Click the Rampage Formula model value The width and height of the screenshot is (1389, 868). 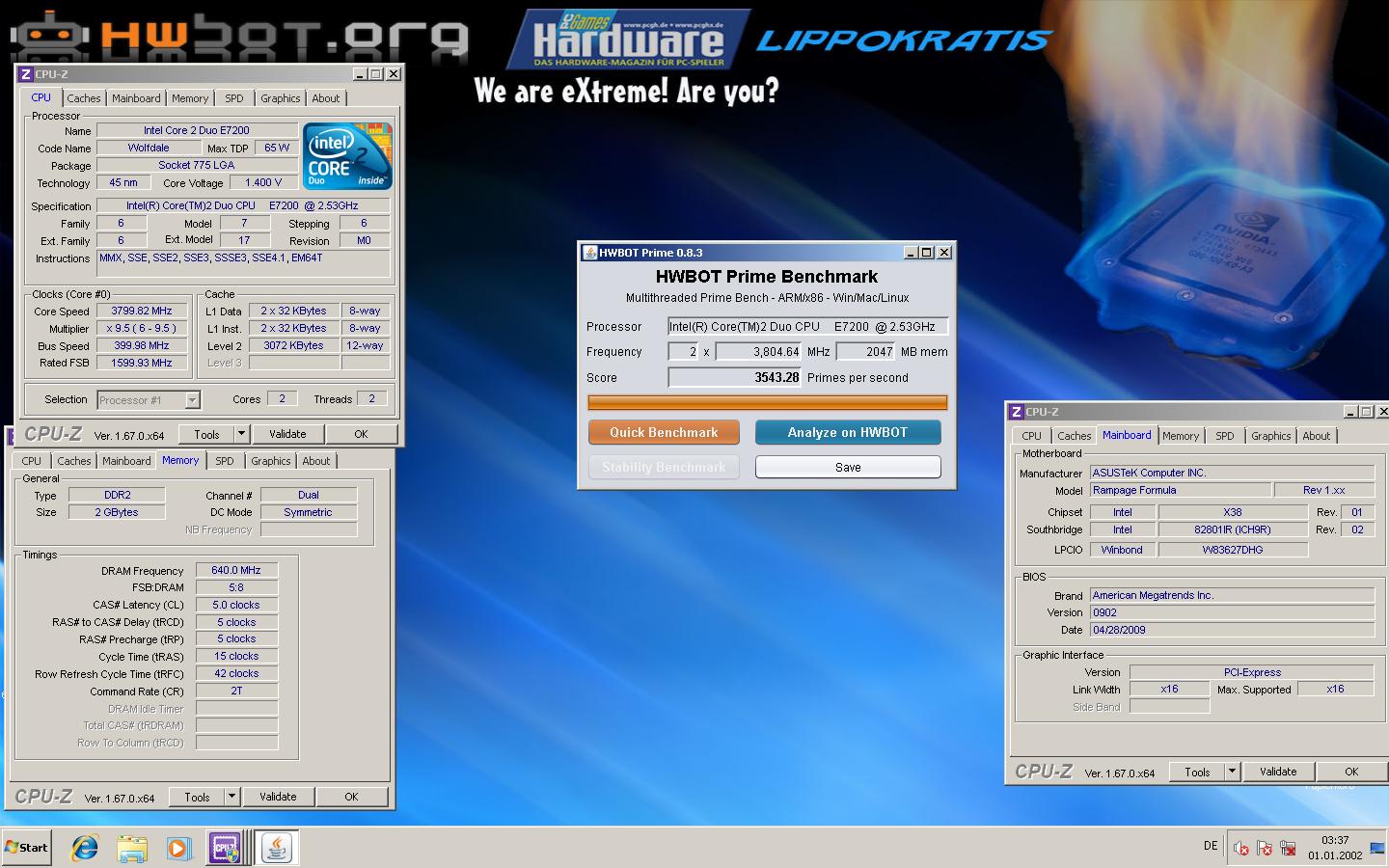coord(1181,490)
